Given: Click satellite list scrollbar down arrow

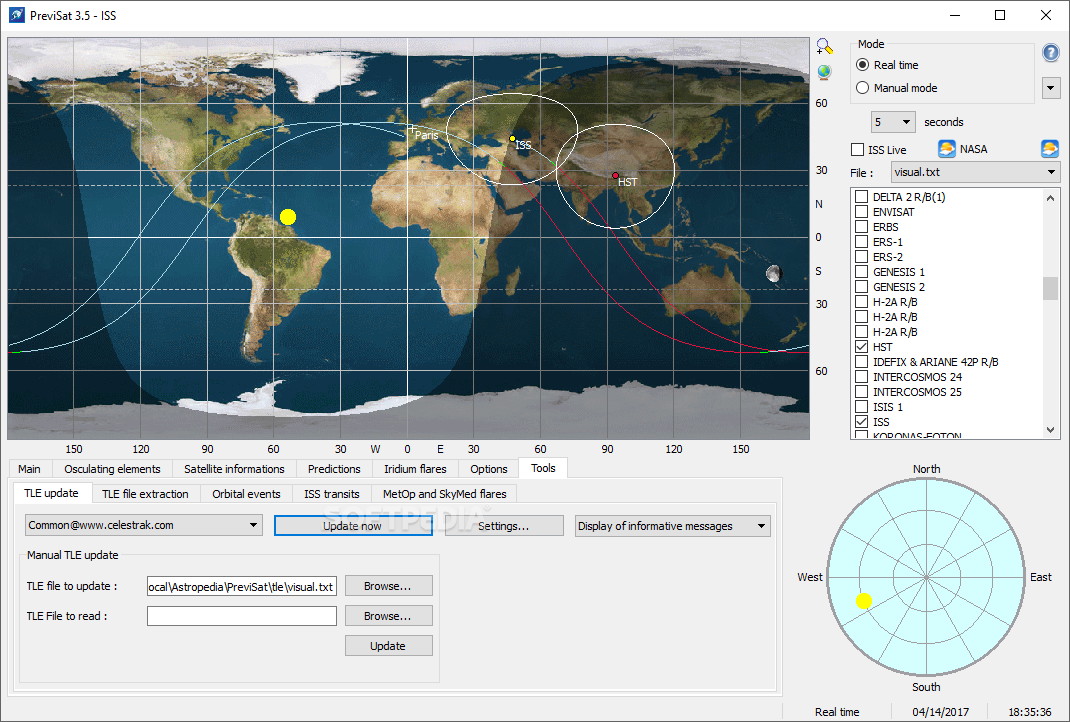Looking at the screenshot, I should pyautogui.click(x=1050, y=430).
